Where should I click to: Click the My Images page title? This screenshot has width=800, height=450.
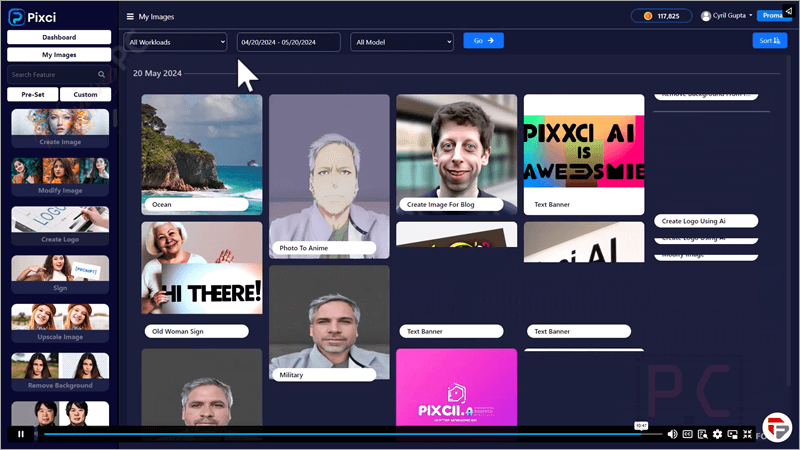click(156, 16)
